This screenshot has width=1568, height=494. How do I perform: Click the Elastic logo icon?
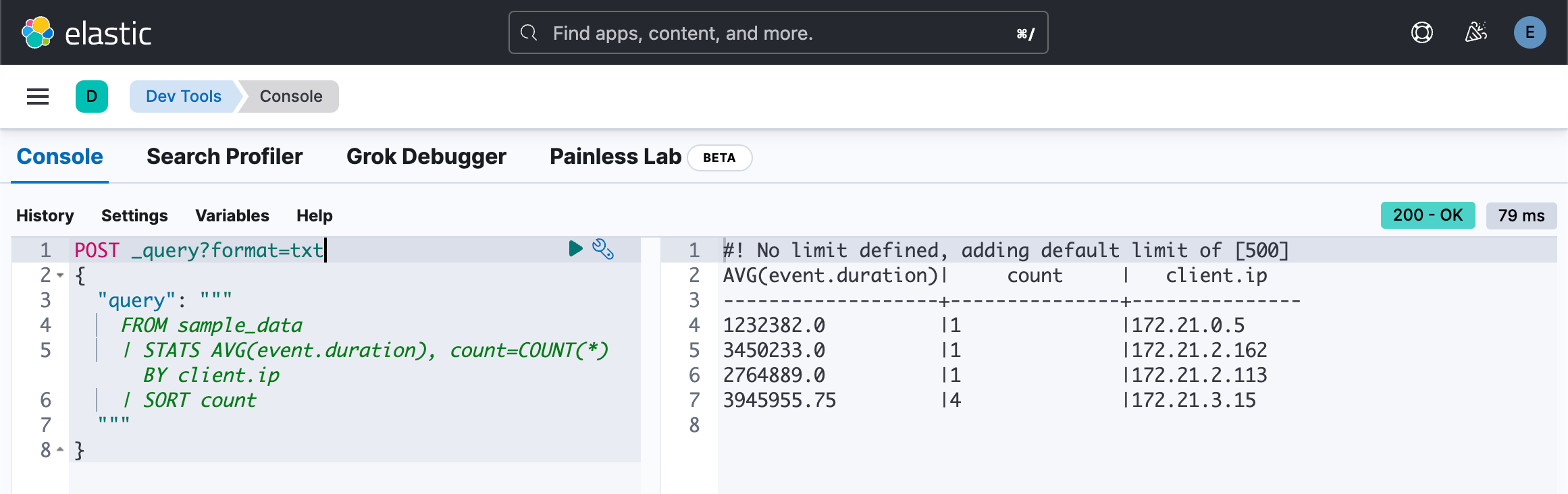38,32
